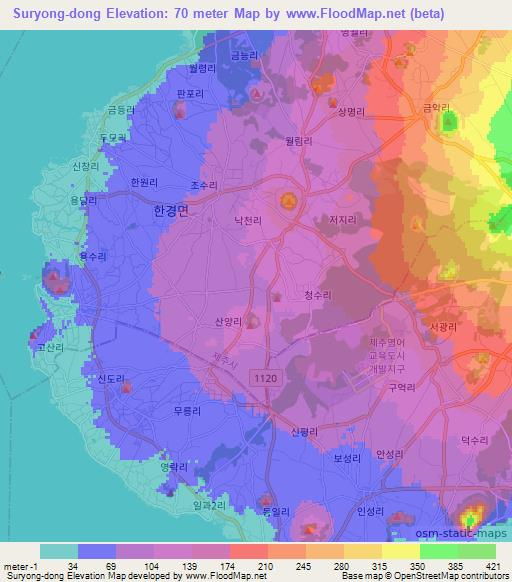Click the 월림리 place label
The width and height of the screenshot is (512, 582).
click(299, 141)
